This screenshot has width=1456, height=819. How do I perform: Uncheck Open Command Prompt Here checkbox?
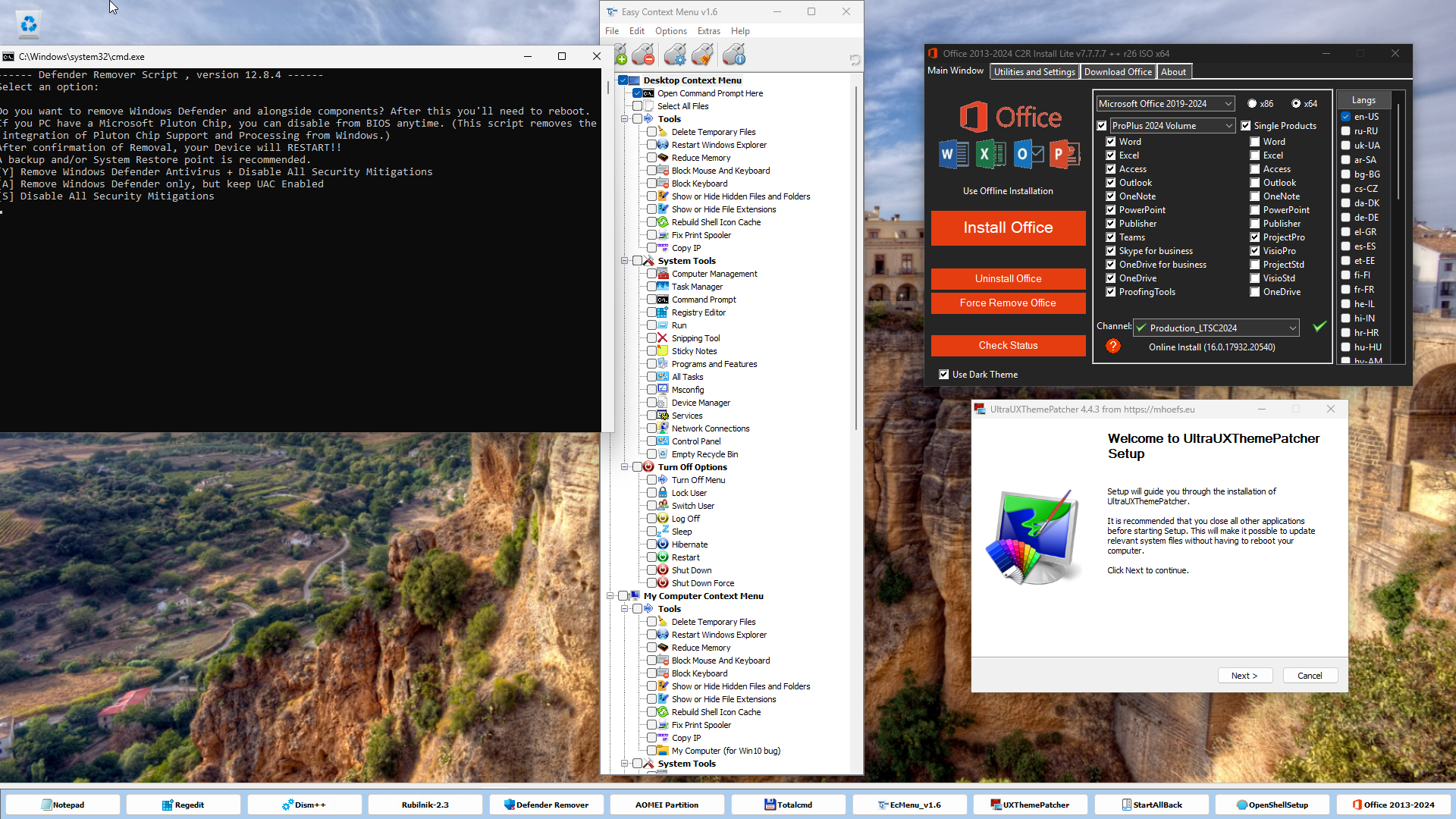pos(637,93)
